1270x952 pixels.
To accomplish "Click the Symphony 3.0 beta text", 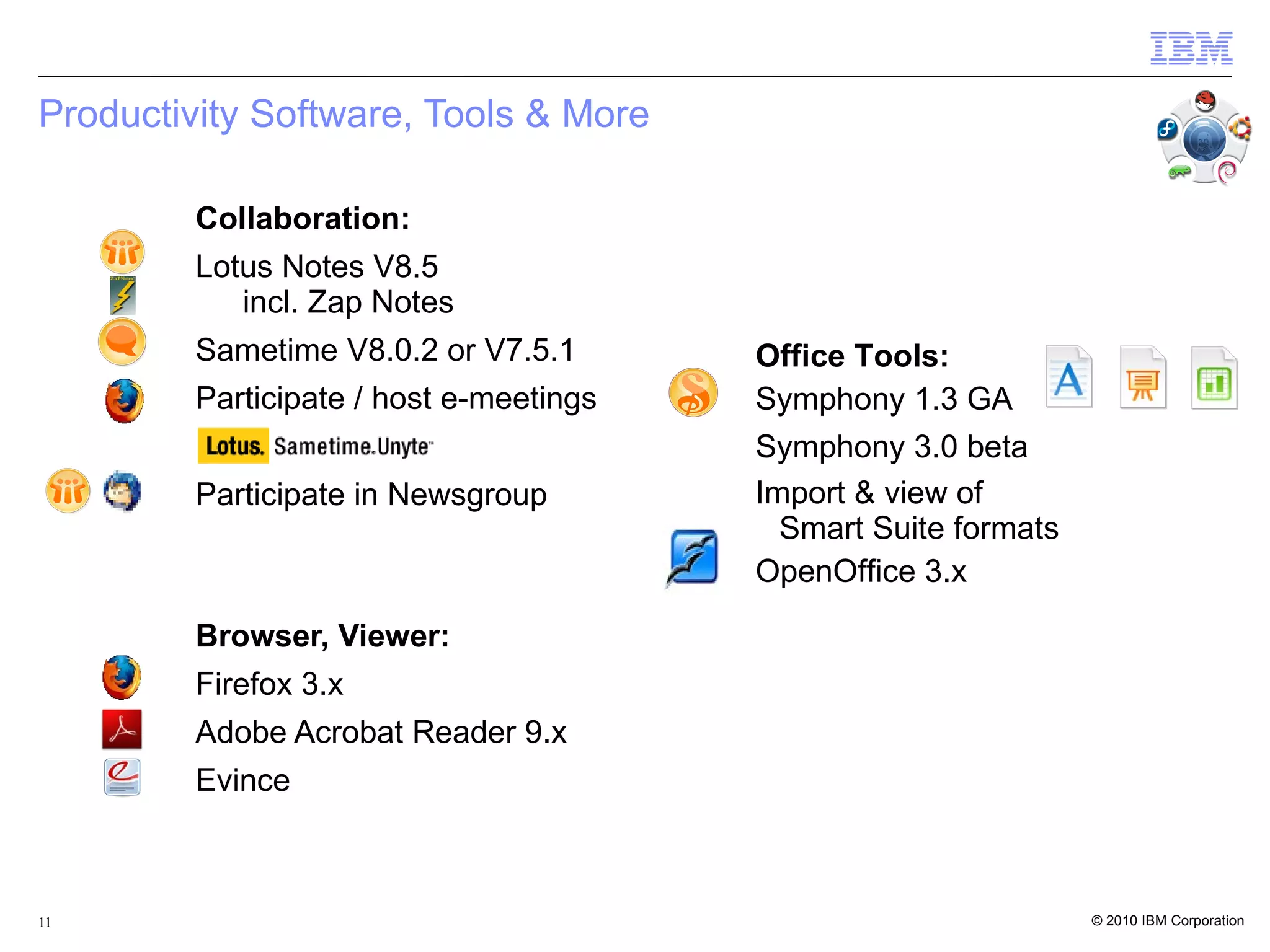I will click(x=892, y=447).
